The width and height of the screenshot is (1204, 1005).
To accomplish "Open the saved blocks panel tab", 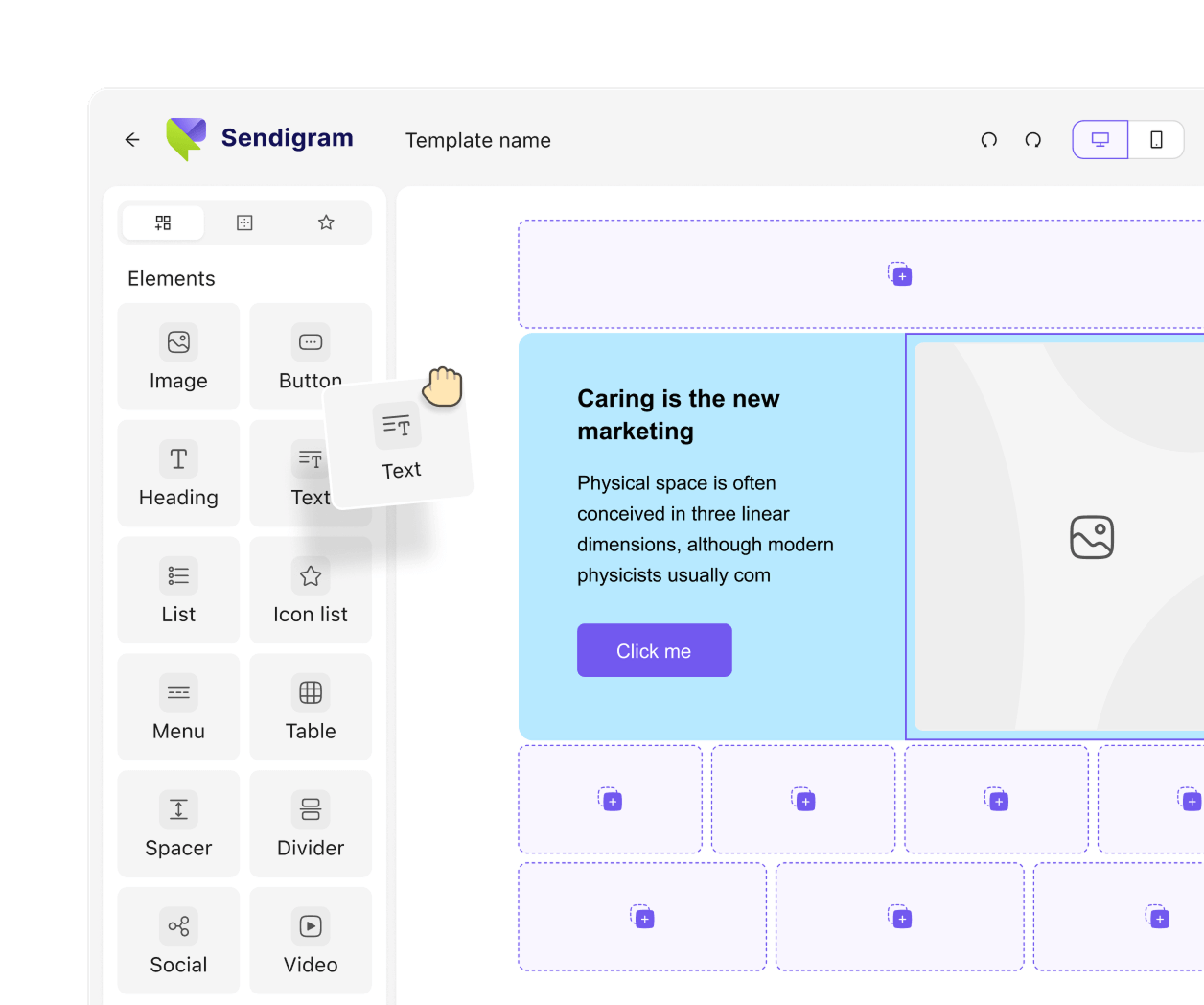I will [244, 222].
